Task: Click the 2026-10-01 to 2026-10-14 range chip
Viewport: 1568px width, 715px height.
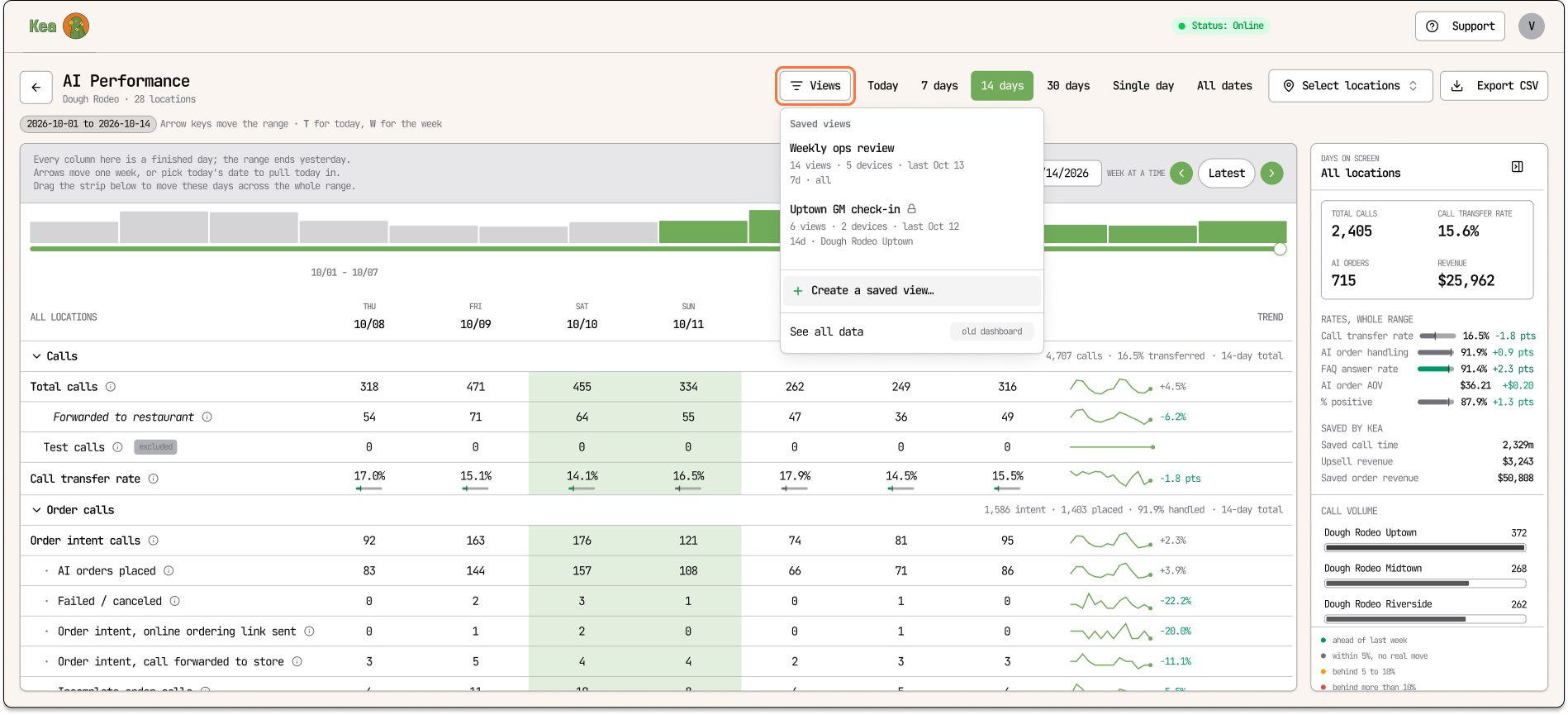Action: (88, 124)
